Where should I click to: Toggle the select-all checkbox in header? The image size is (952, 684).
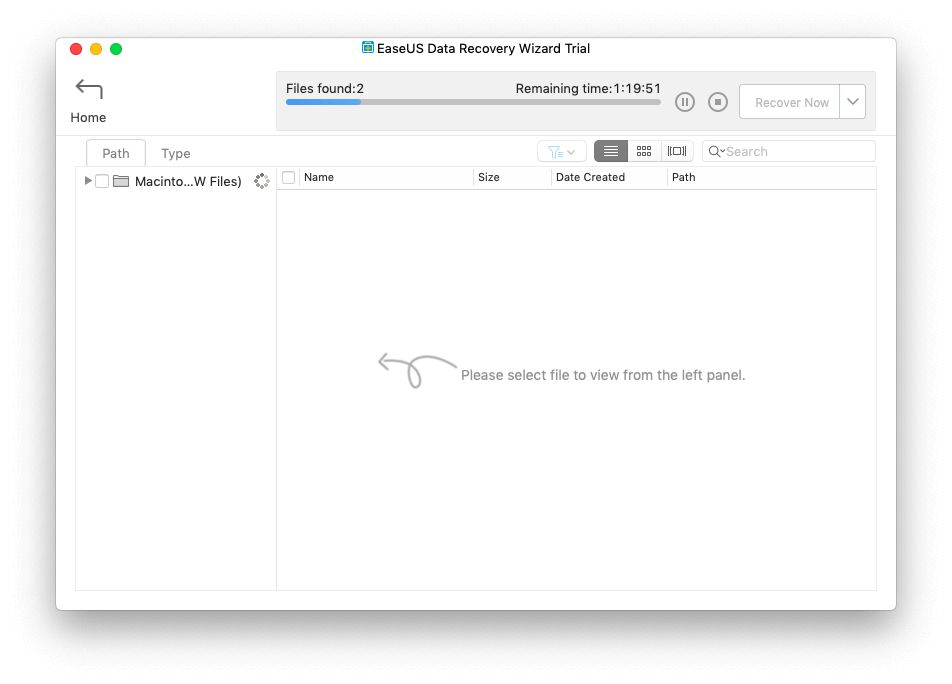(x=289, y=177)
